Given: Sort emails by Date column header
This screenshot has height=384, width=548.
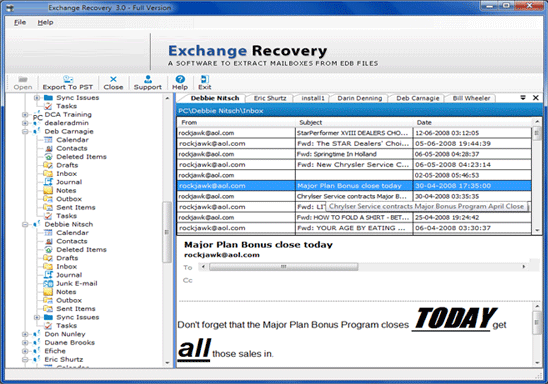Looking at the screenshot, I should point(472,123).
